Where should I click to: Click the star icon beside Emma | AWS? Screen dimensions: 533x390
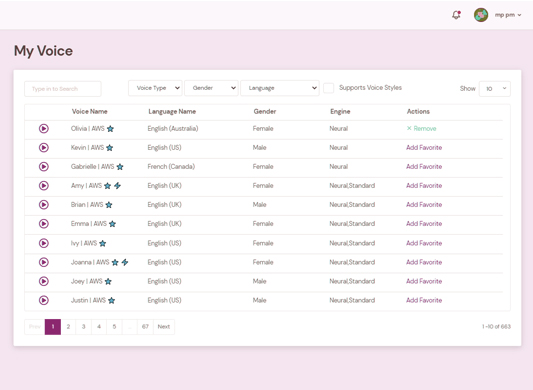click(112, 224)
